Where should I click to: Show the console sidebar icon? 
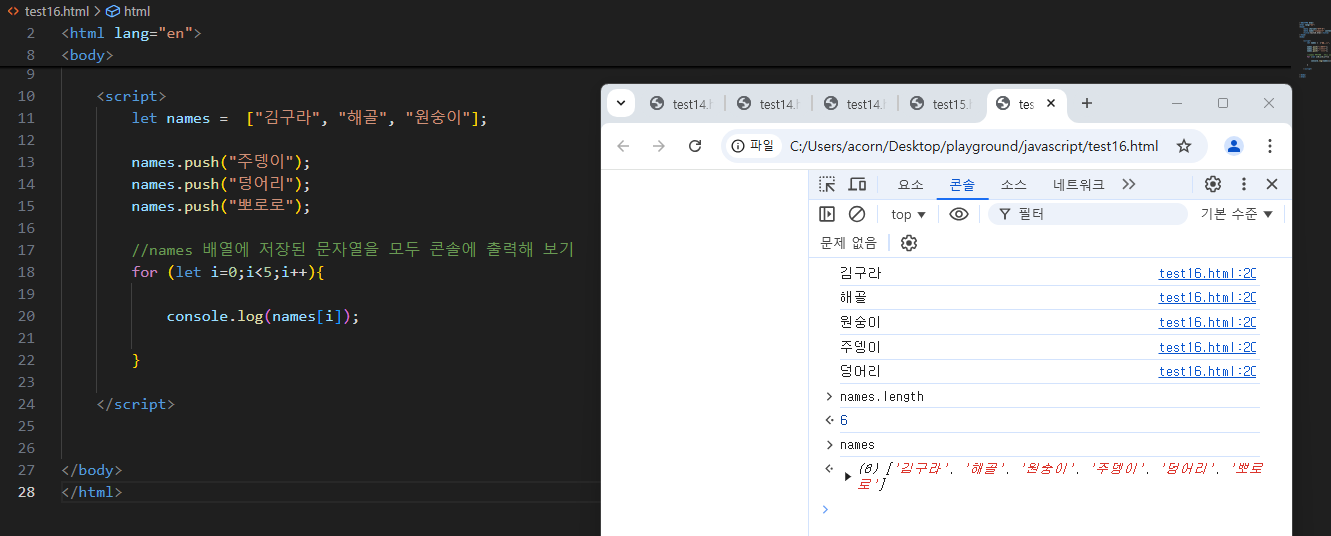click(827, 214)
